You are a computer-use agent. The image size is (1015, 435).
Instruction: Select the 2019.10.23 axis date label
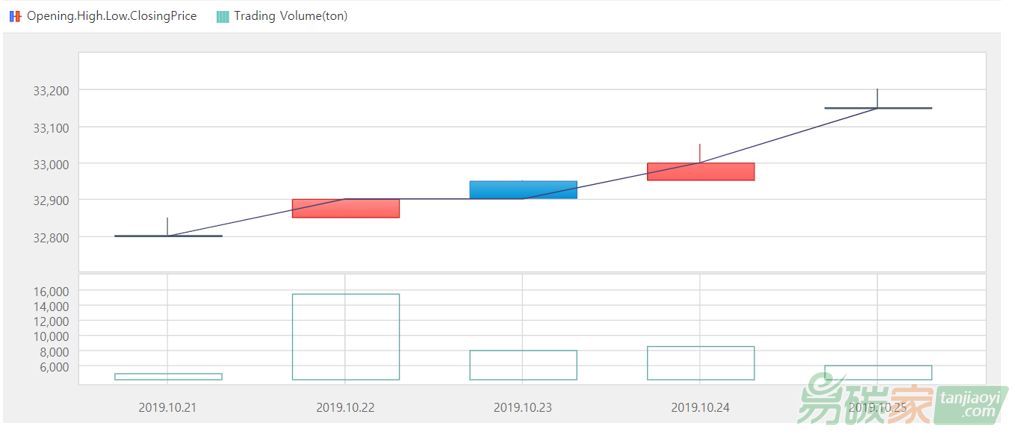click(x=523, y=407)
